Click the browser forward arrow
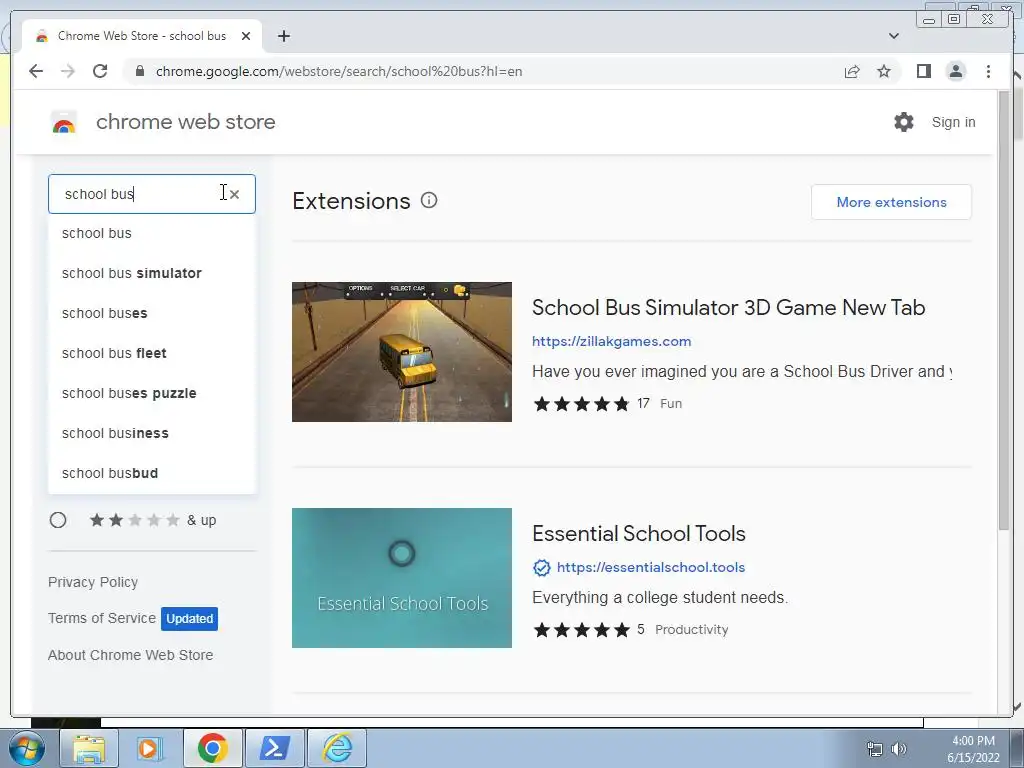 tap(68, 71)
